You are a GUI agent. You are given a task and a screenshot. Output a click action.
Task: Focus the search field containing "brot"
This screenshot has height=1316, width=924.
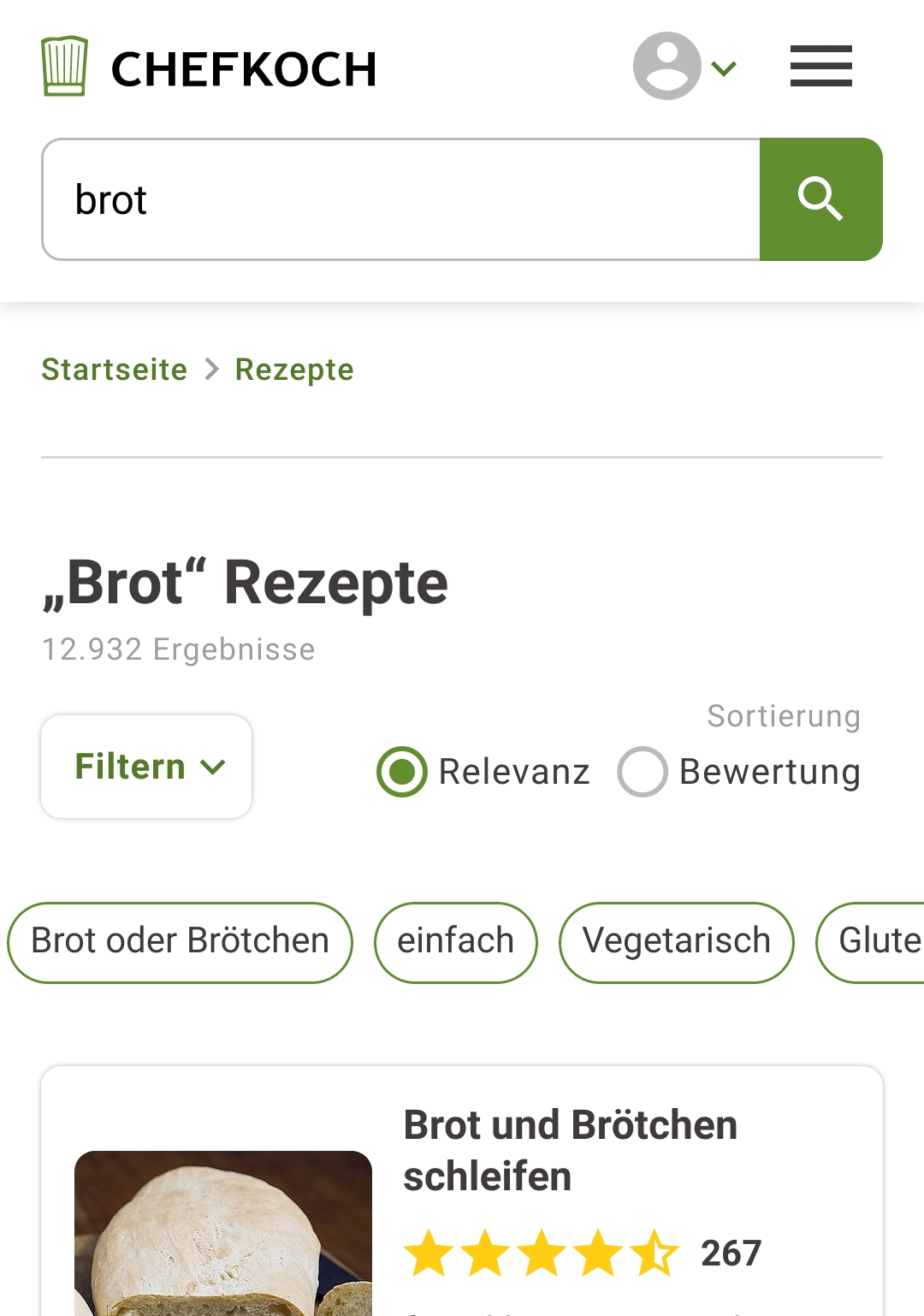[400, 199]
